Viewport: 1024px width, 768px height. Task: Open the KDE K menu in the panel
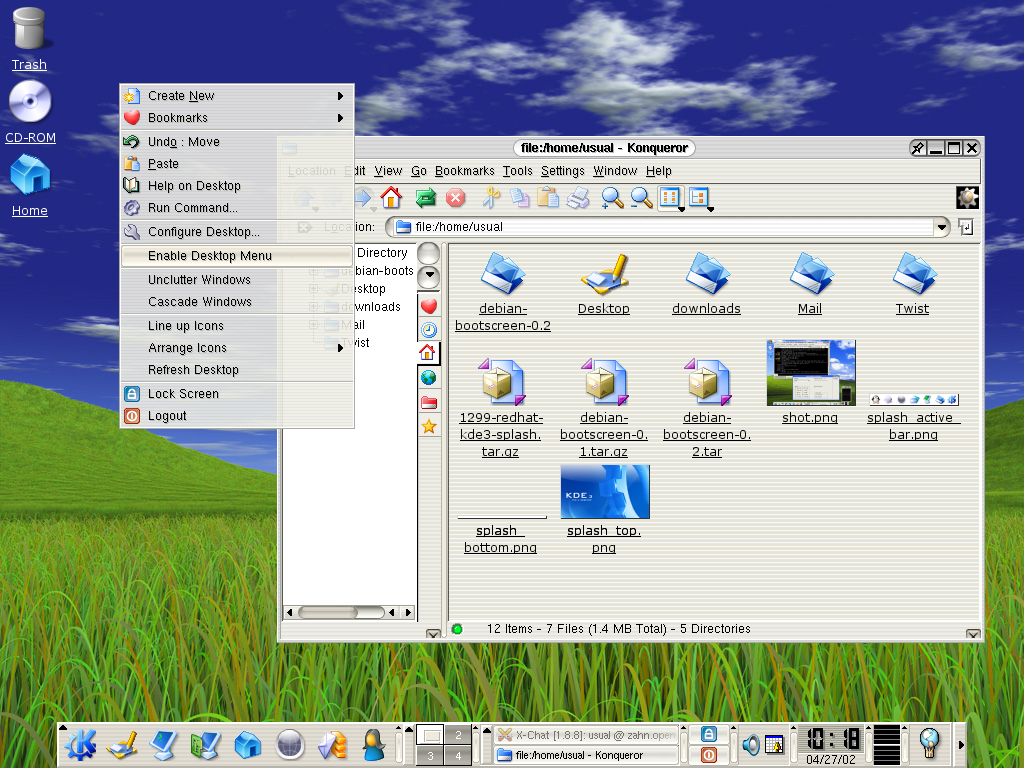(x=80, y=744)
